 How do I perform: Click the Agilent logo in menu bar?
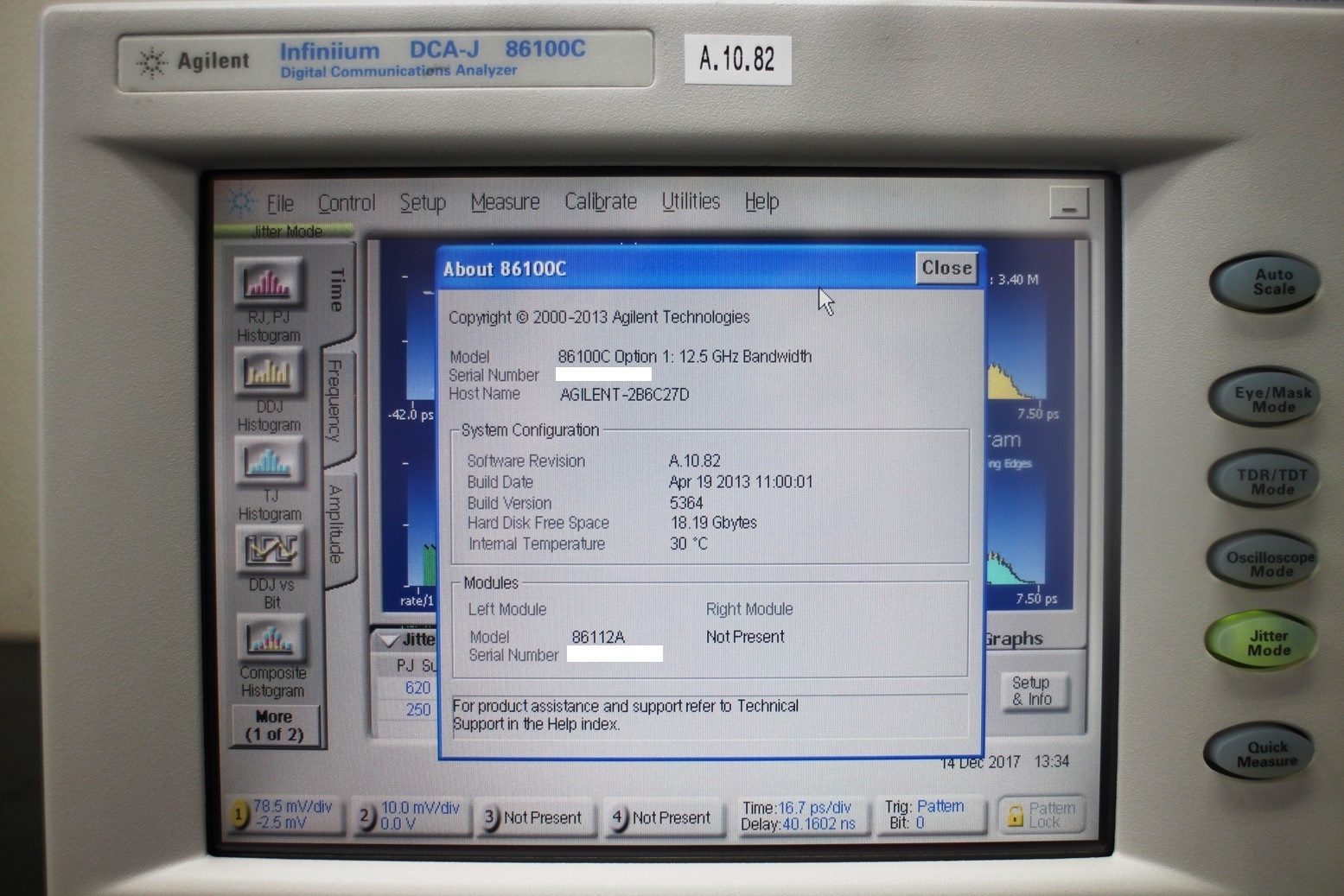pyautogui.click(x=240, y=202)
